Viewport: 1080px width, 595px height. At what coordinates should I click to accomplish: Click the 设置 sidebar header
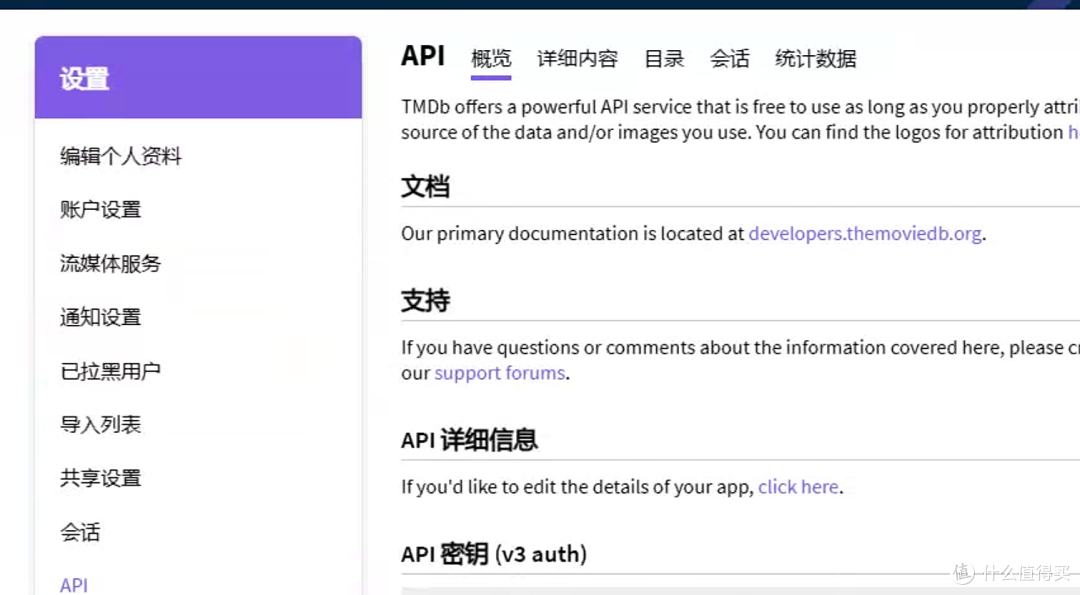pyautogui.click(x=198, y=77)
